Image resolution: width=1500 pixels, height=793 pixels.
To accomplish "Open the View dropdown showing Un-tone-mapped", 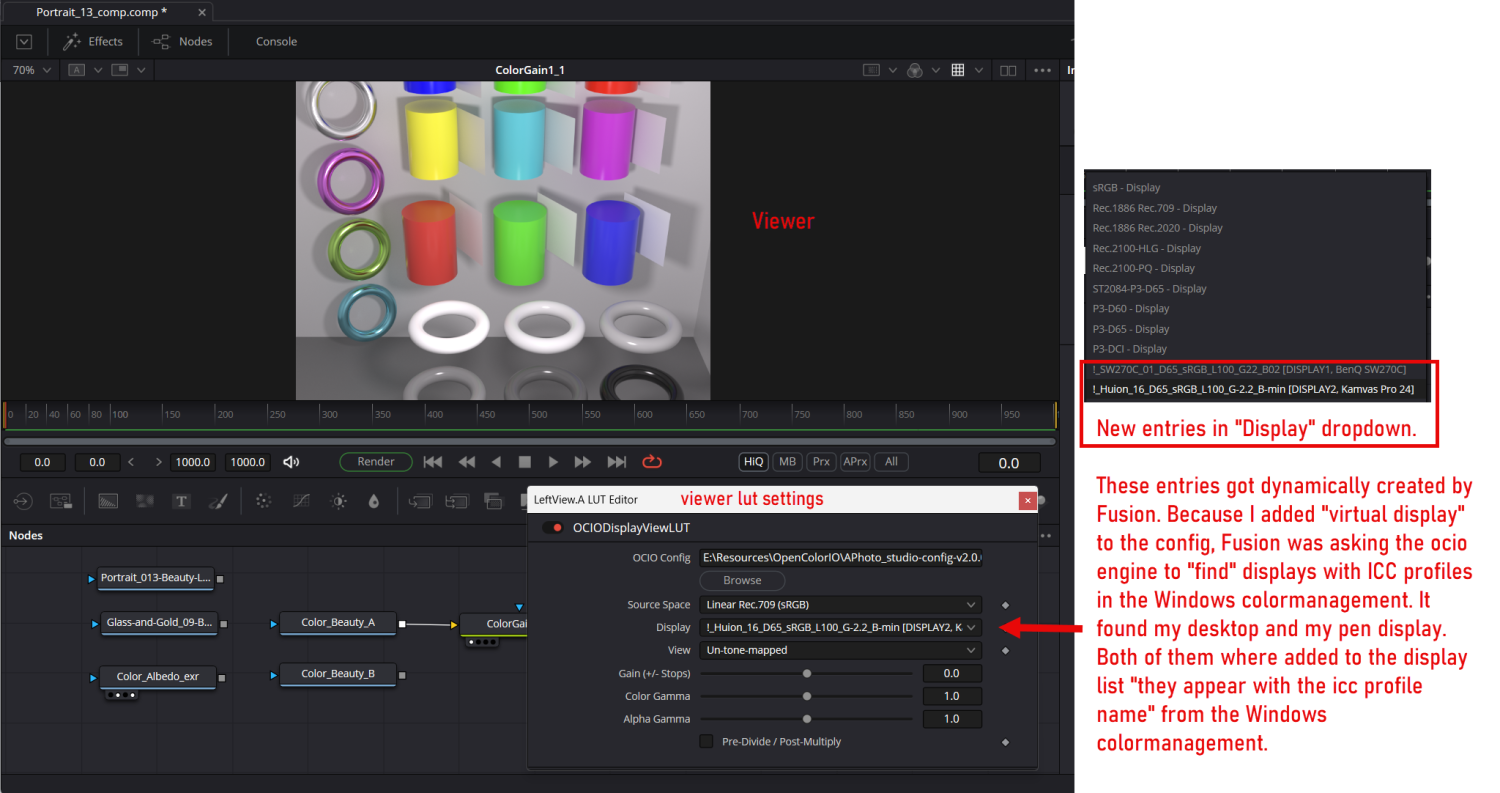I will [841, 650].
